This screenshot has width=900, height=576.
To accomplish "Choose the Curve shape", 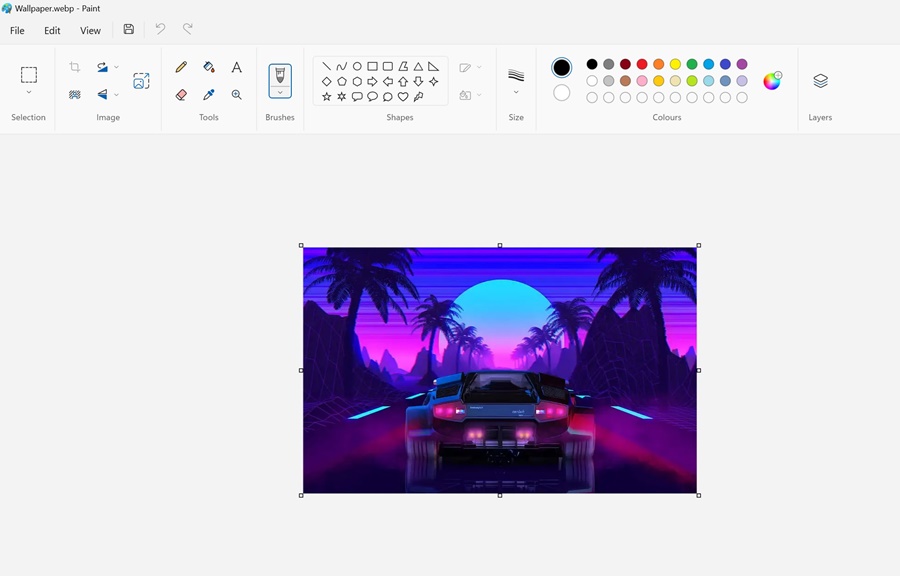I will click(x=342, y=67).
